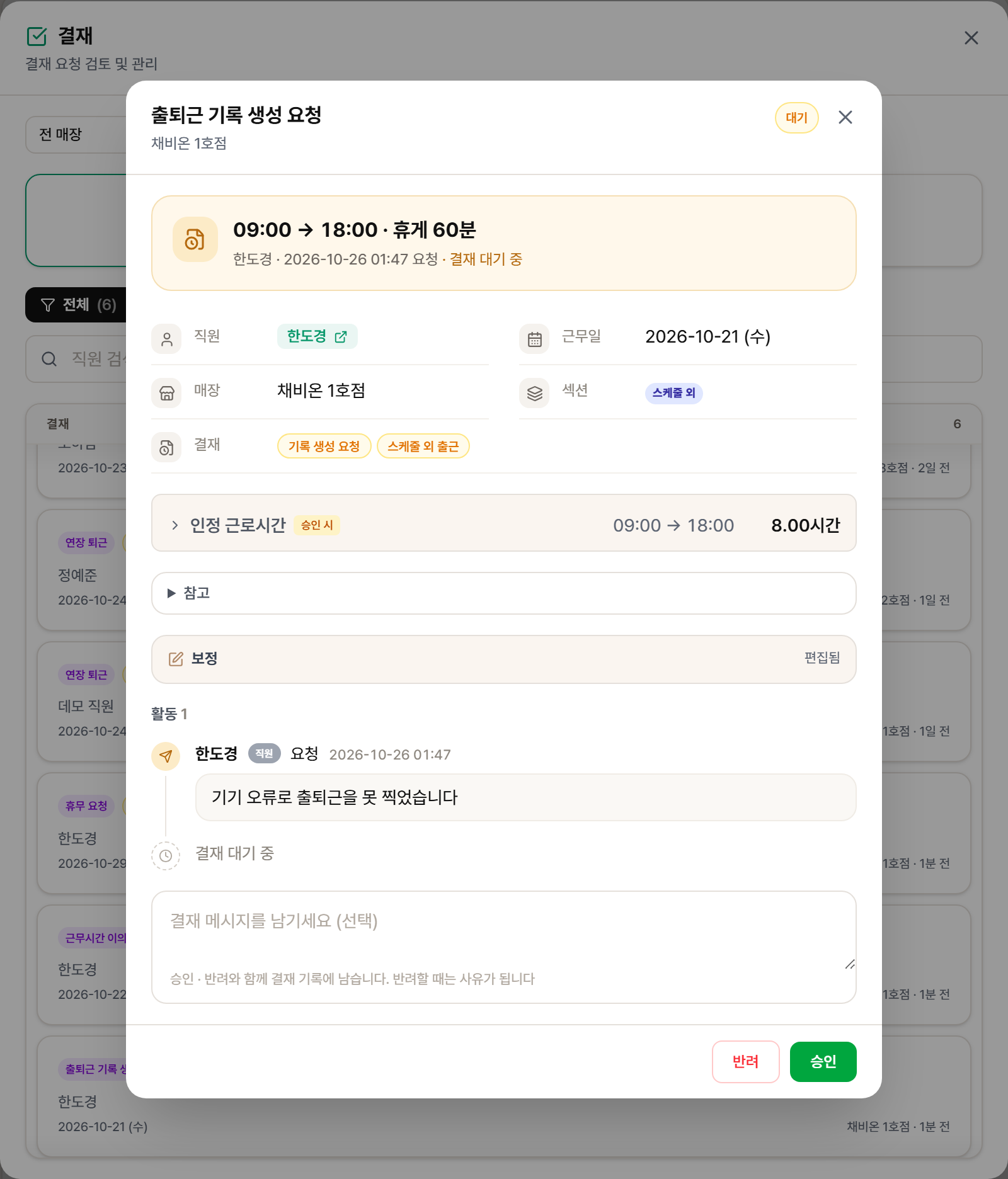The height and width of the screenshot is (1179, 1008).
Task: Click the 편집됨 label in 보정
Action: pyautogui.click(x=822, y=658)
